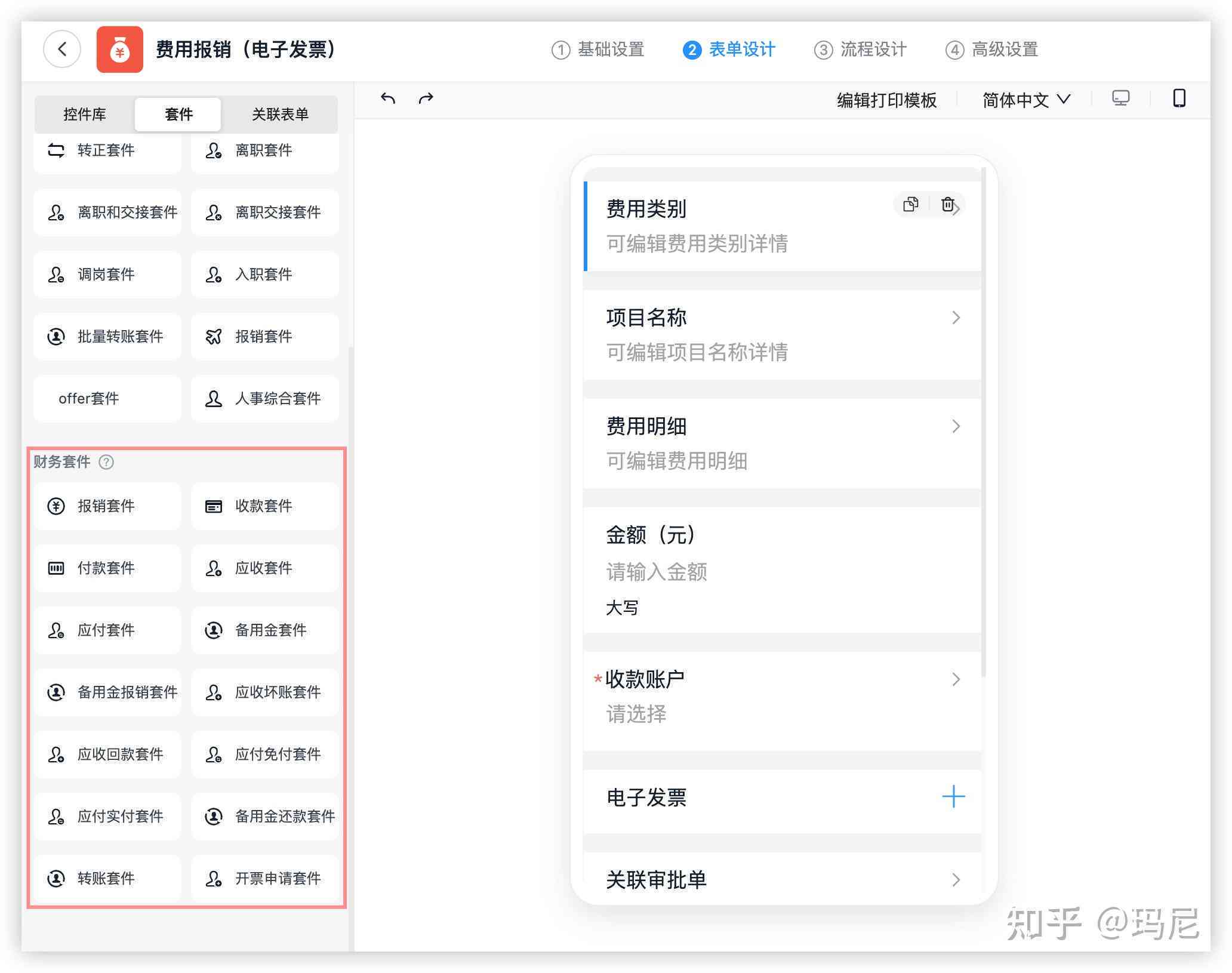Screen dimensions: 1232x973
Task: Add the 备用金还款套件 component
Action: (x=265, y=817)
